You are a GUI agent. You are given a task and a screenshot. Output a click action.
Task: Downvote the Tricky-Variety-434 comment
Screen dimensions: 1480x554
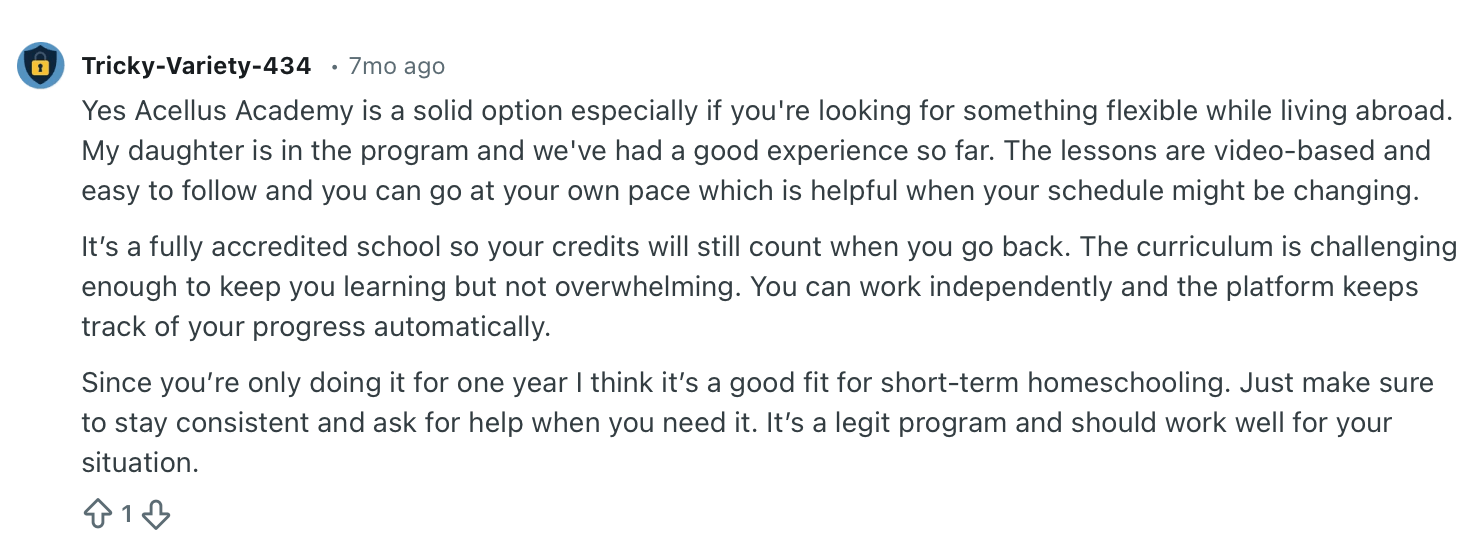coord(156,515)
